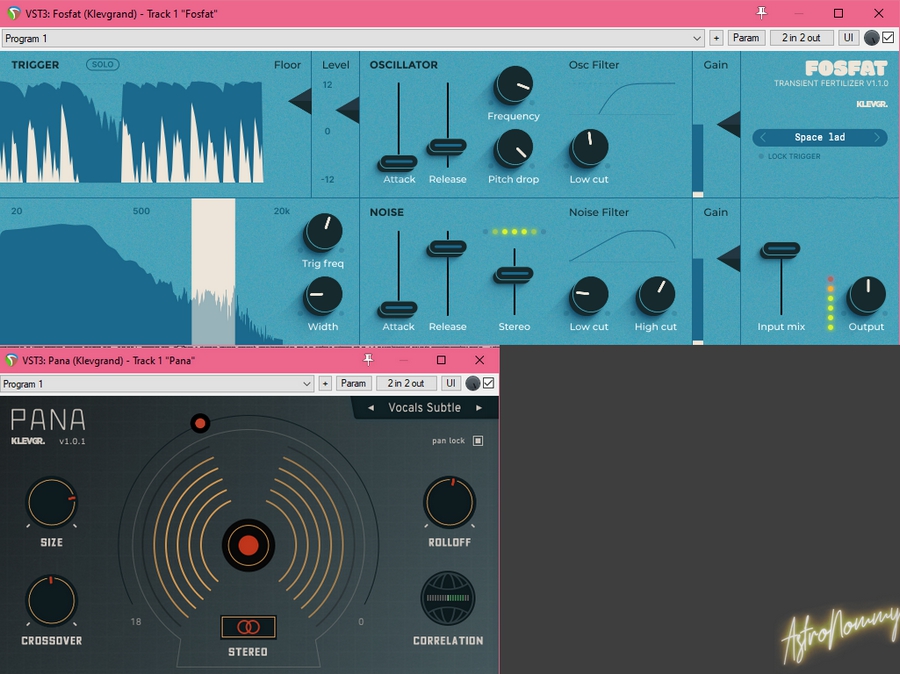
Task: Click the Fosfat Frequency knob
Action: pos(513,87)
